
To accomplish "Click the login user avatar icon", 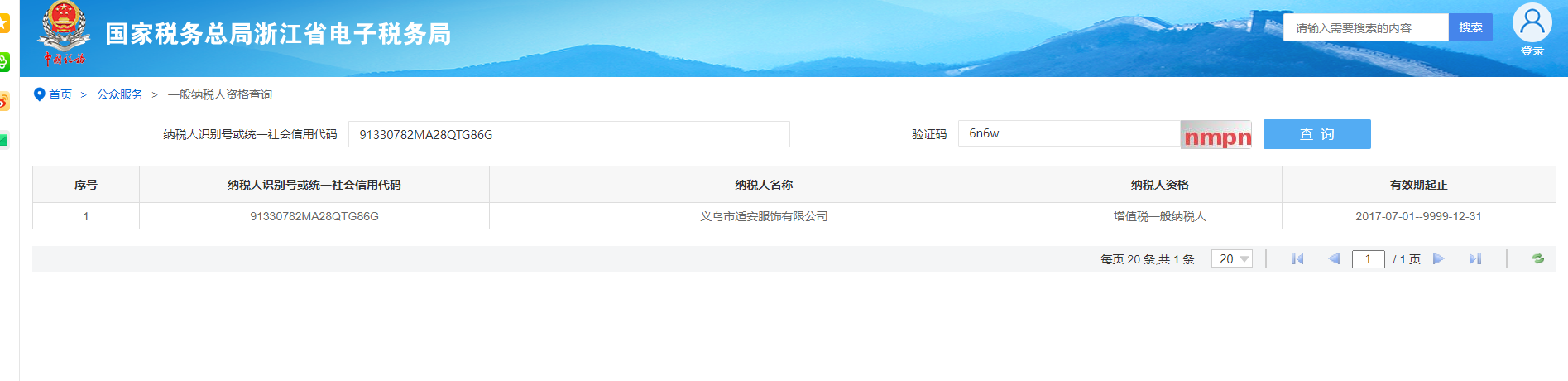I will (x=1532, y=22).
